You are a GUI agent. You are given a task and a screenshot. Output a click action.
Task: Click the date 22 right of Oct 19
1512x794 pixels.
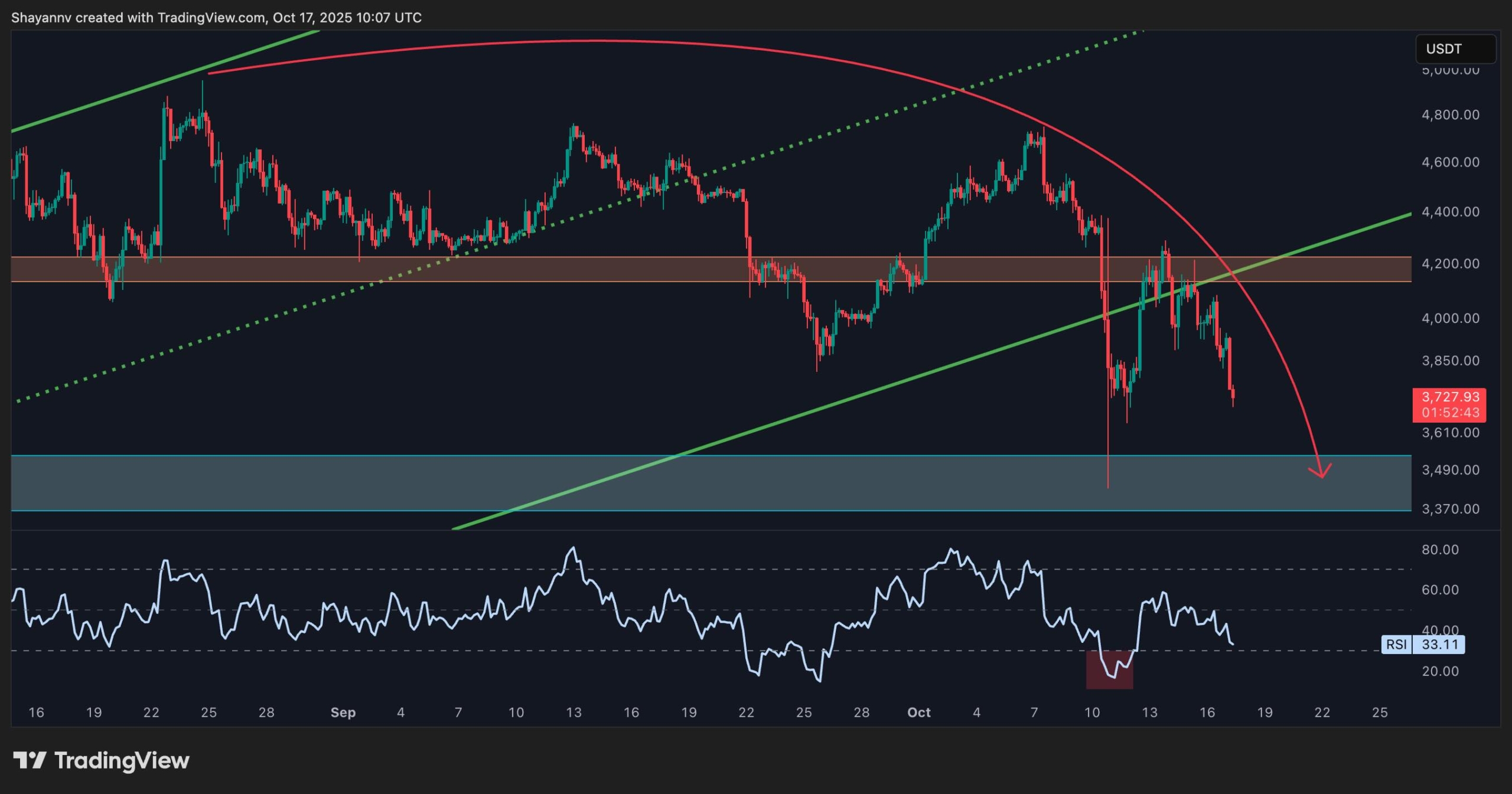coord(1322,713)
